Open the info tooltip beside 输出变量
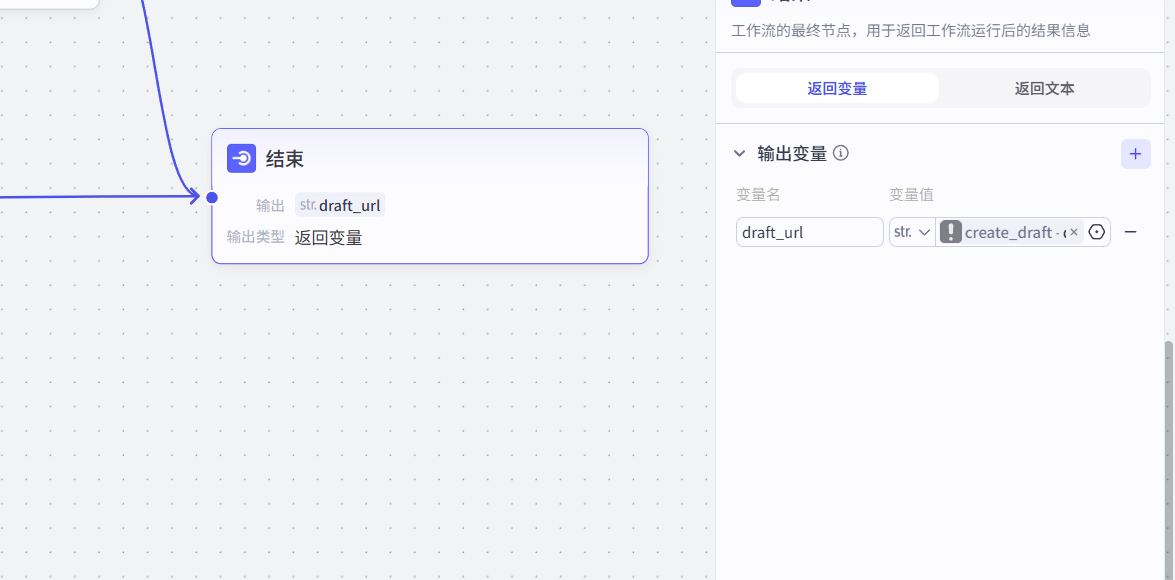Screen dimensions: 1175x580 [x=841, y=153]
